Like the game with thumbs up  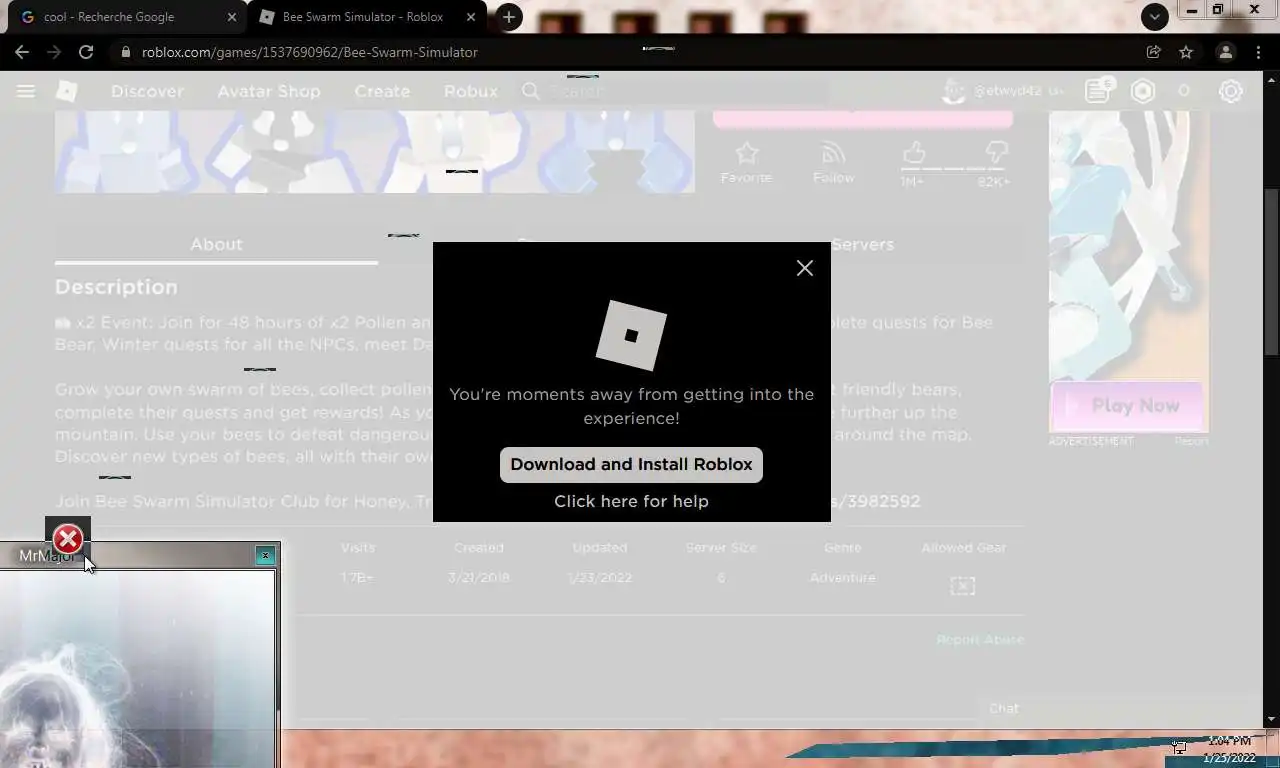pyautogui.click(x=913, y=153)
